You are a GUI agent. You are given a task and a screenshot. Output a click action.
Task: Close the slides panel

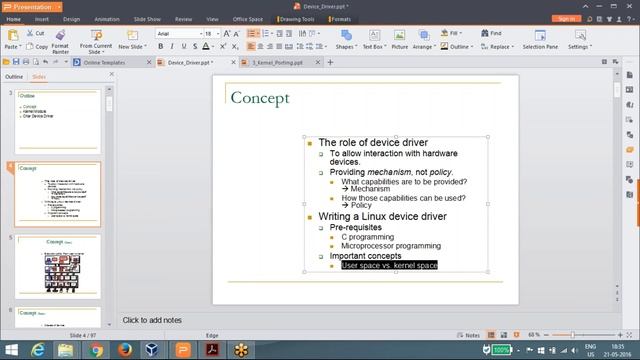click(x=111, y=74)
